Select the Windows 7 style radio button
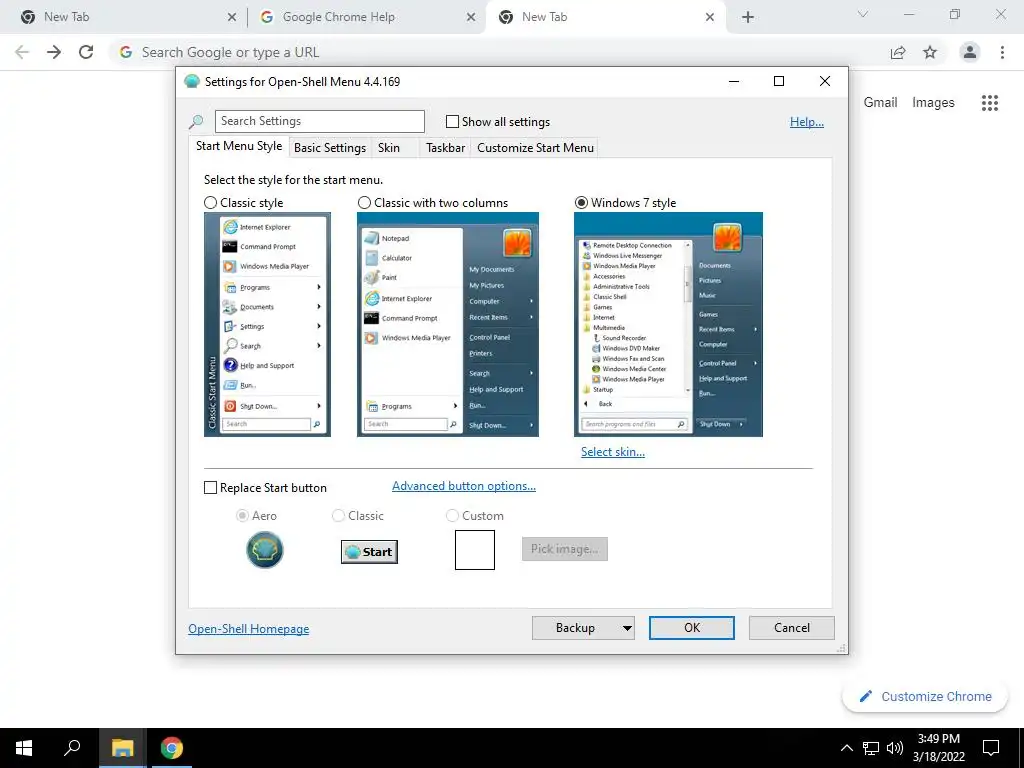The image size is (1024, 768). click(x=581, y=203)
